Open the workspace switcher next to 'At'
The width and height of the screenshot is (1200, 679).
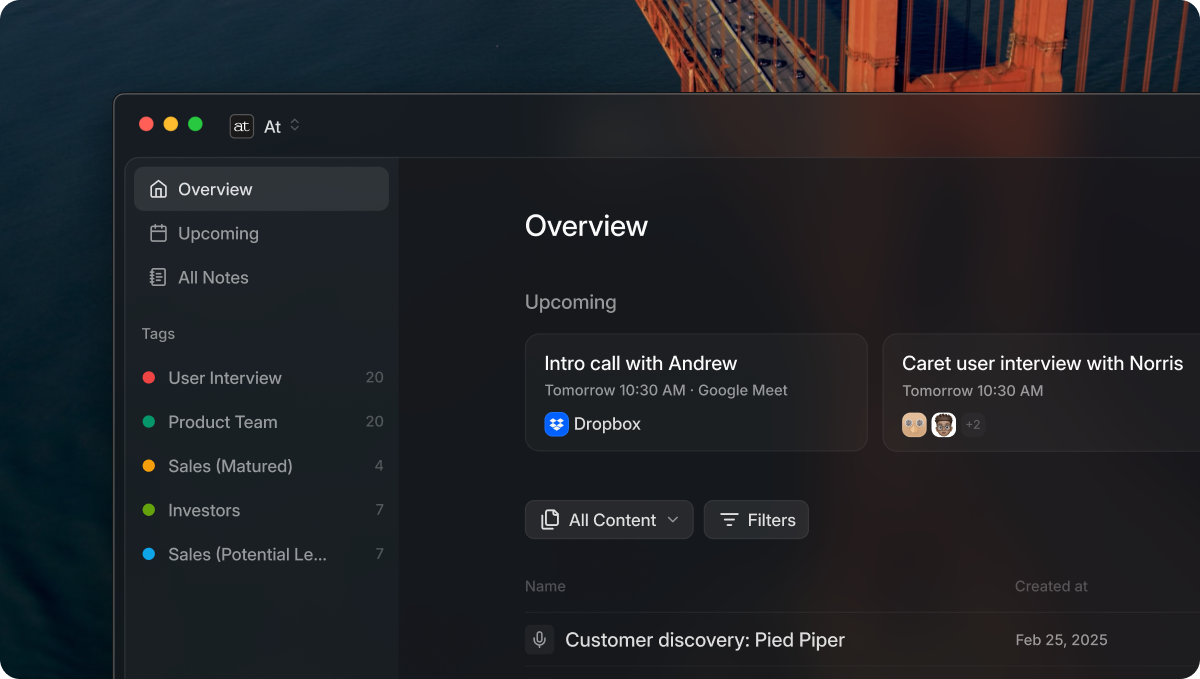point(295,126)
